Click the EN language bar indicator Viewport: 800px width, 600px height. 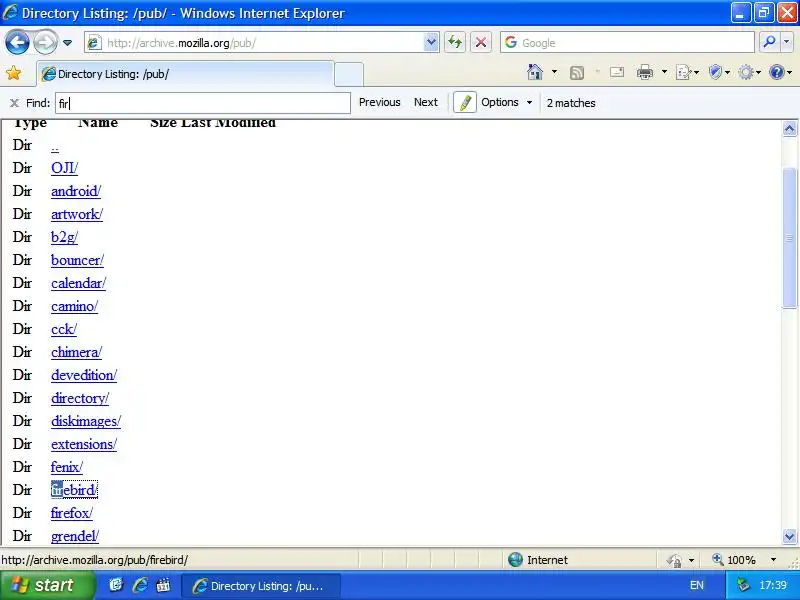pos(696,585)
